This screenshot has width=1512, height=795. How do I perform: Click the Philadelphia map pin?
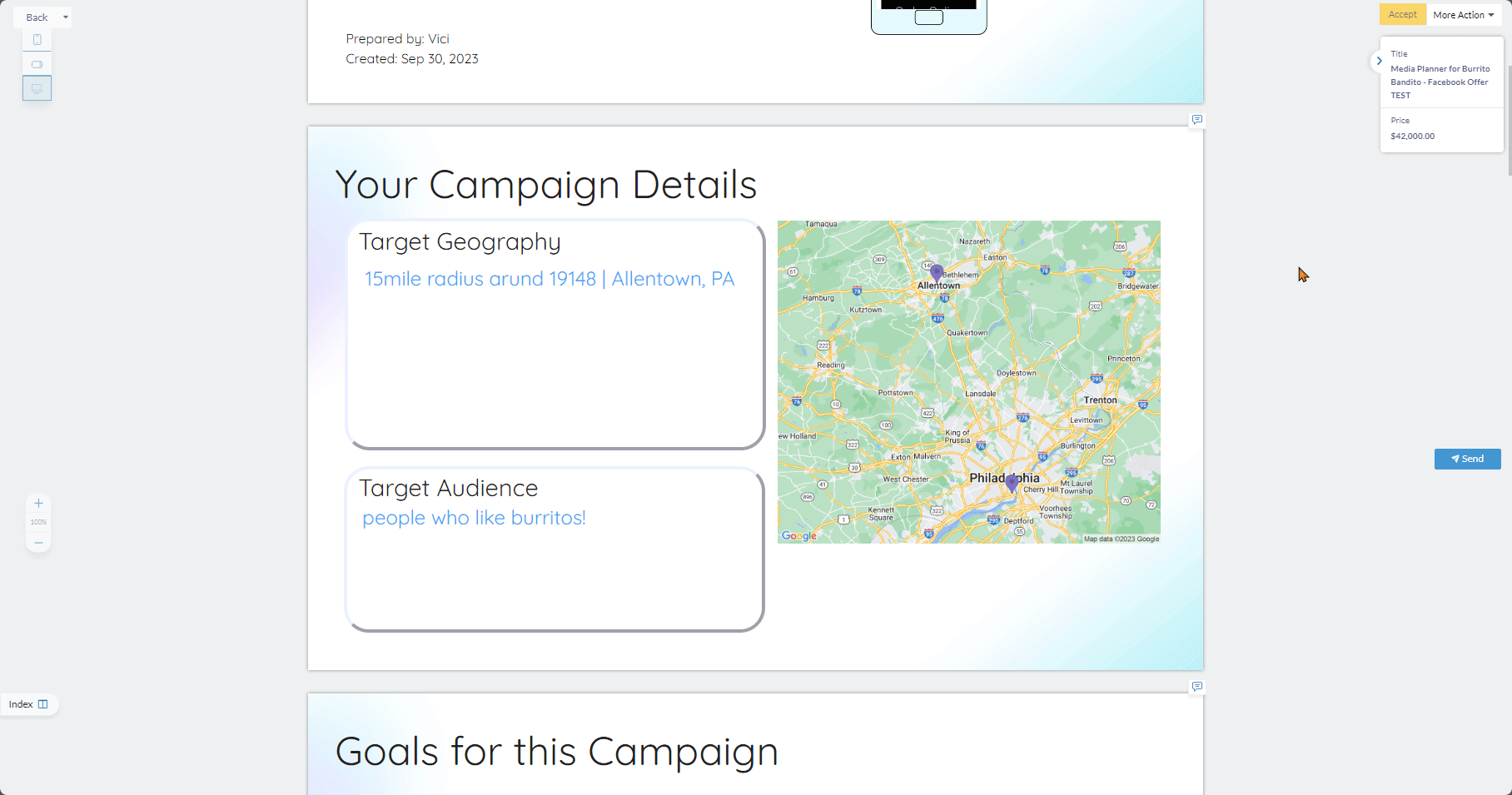coord(1012,483)
